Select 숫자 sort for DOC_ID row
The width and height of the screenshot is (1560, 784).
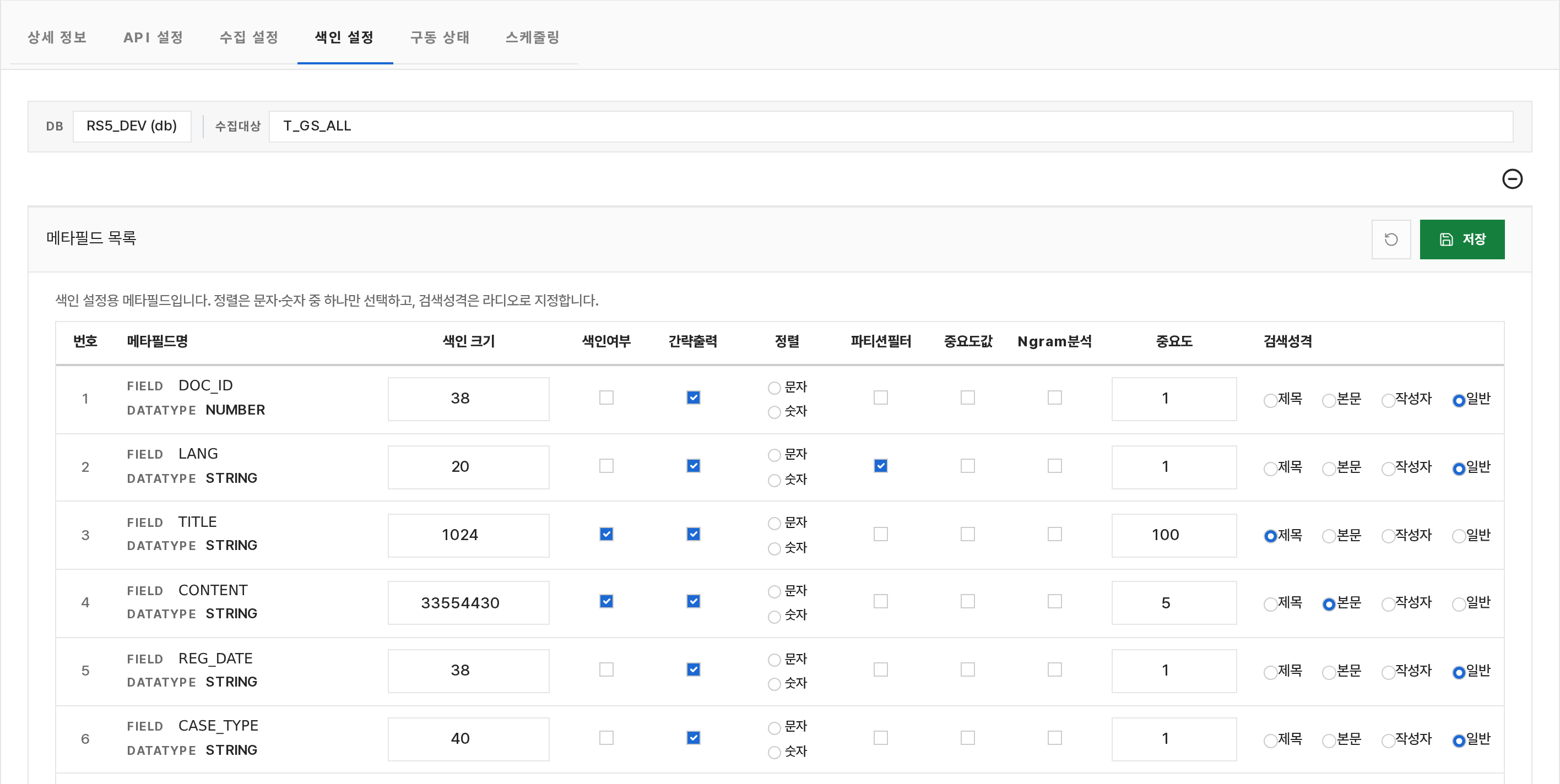pyautogui.click(x=774, y=412)
